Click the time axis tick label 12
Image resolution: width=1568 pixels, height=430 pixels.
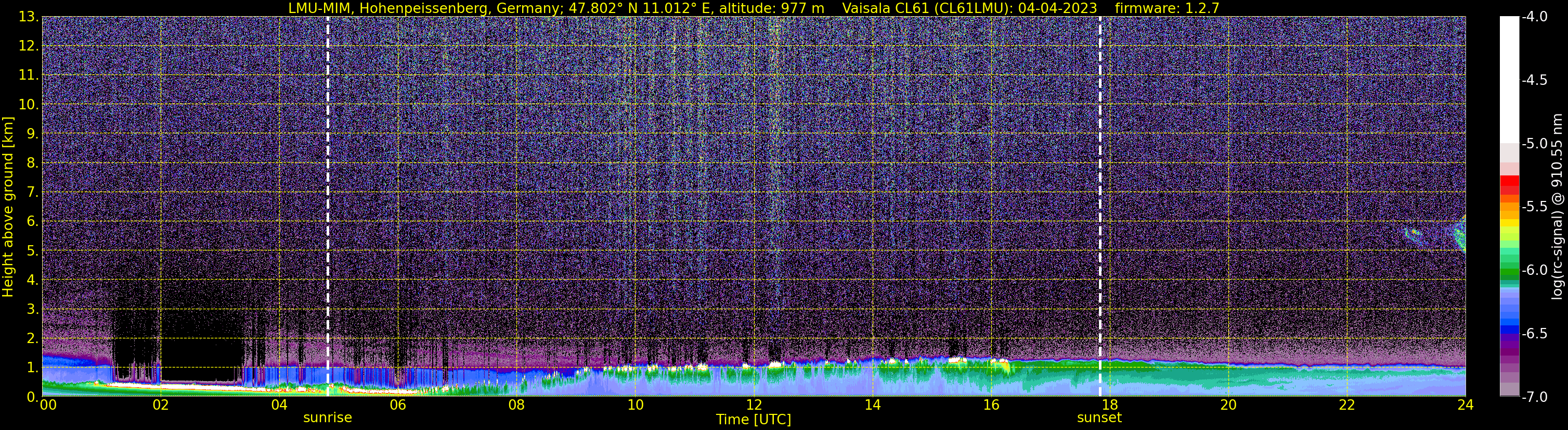tap(754, 404)
